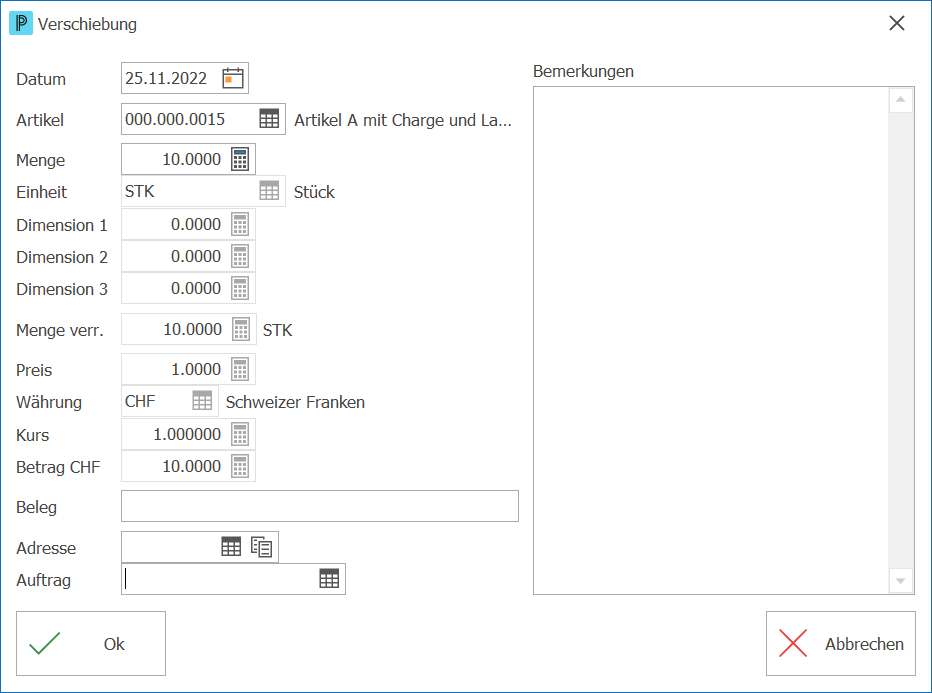Screen dimensions: 932x693
Task: Open the calculator for Menge
Action: (x=240, y=159)
